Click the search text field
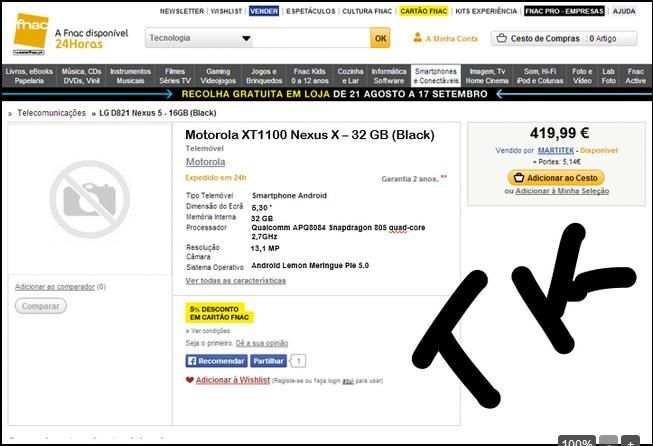The width and height of the screenshot is (653, 446). pyautogui.click(x=311, y=38)
